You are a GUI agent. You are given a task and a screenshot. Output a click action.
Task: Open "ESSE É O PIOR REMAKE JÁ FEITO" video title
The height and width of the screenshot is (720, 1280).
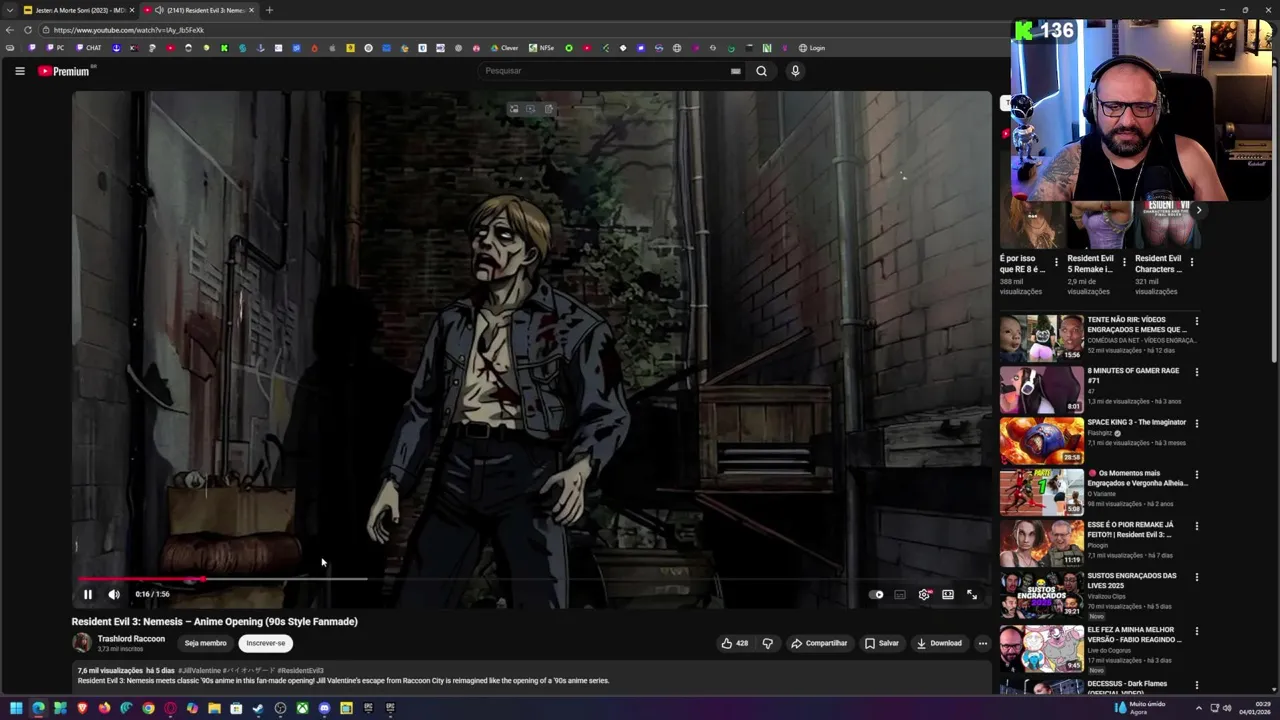1132,529
